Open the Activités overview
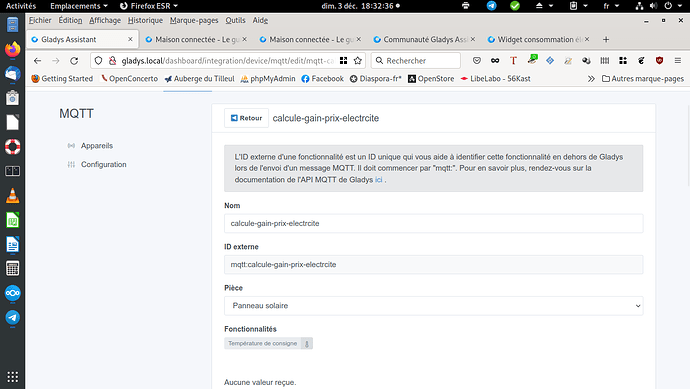The image size is (690, 389). pyautogui.click(x=21, y=6)
